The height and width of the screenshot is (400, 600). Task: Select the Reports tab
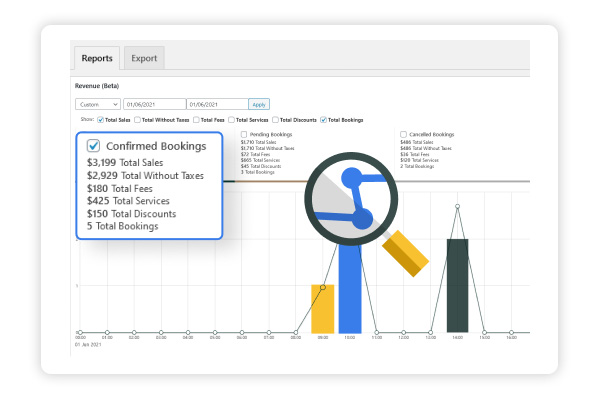[x=96, y=58]
